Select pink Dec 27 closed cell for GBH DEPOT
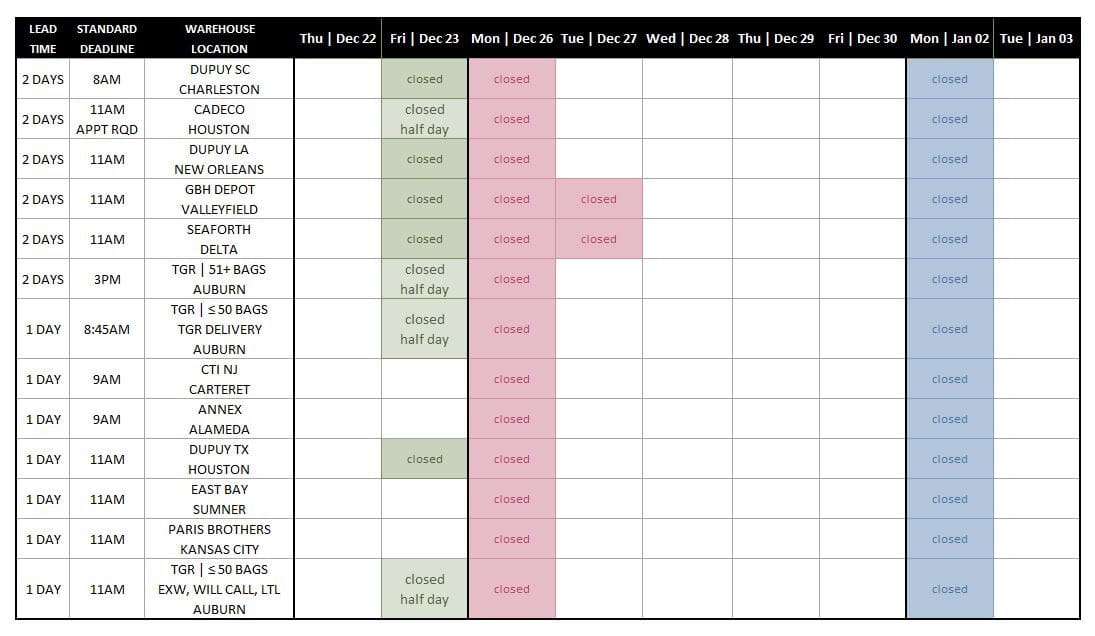Screen dimensions: 1095x636 click(599, 199)
